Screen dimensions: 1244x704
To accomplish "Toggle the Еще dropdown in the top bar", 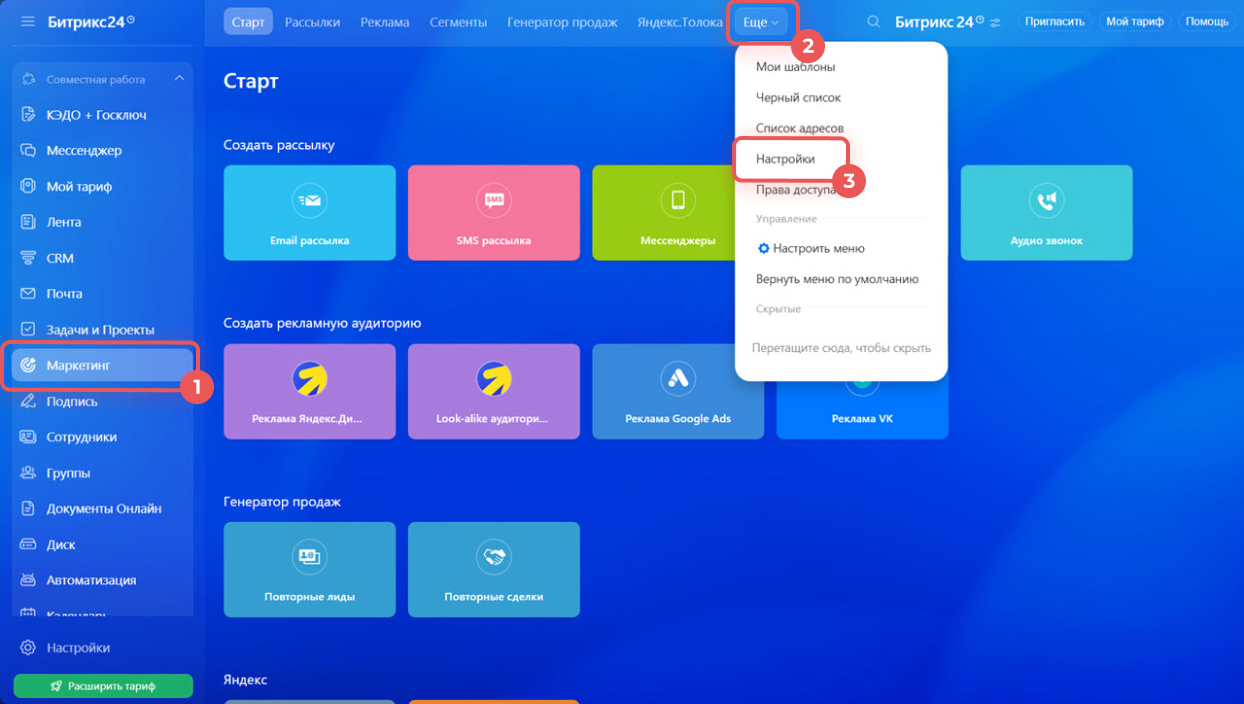I will pos(761,22).
